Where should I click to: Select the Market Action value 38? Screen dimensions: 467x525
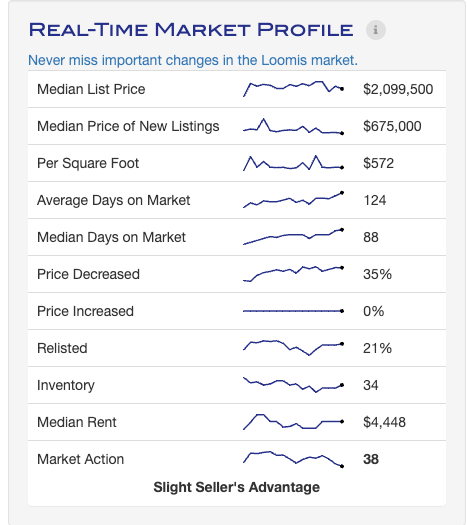coord(371,459)
